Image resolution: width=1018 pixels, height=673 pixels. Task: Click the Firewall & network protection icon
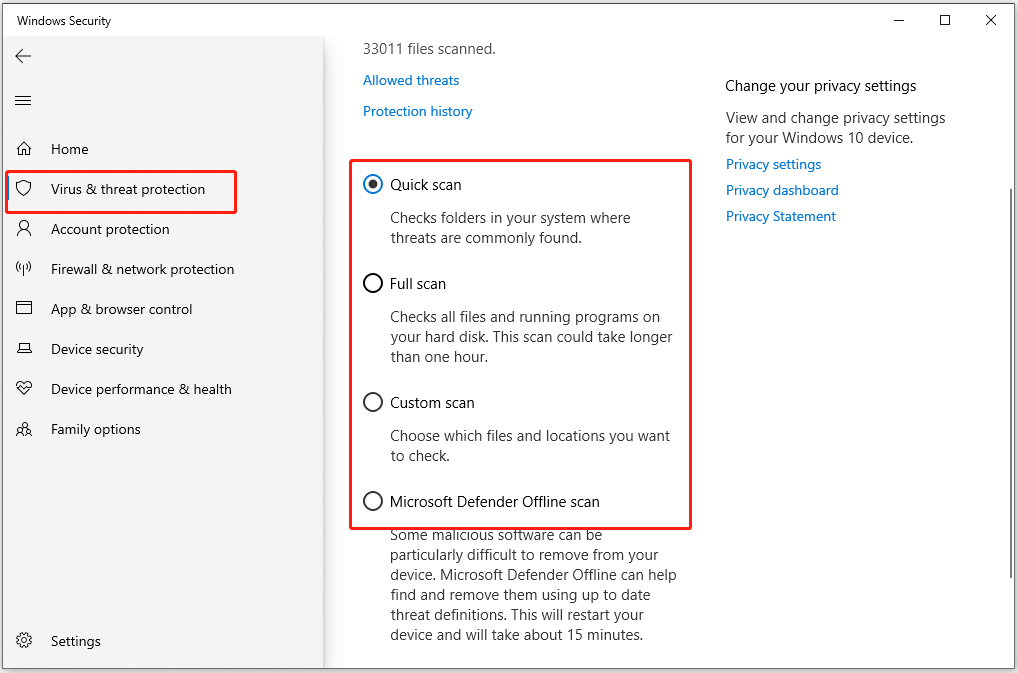tap(24, 269)
